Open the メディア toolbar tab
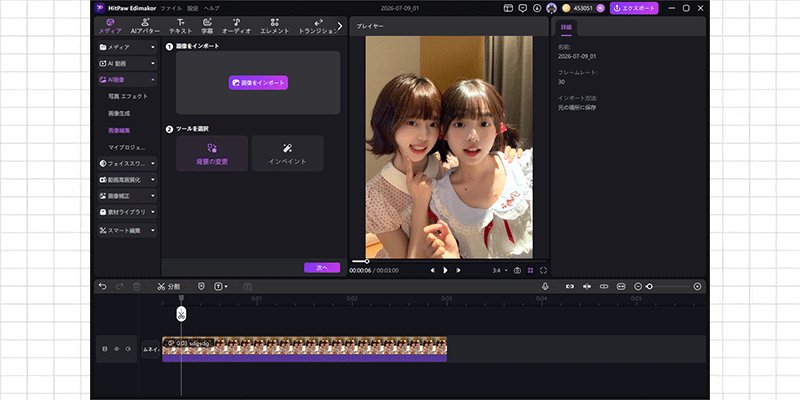This screenshot has height=400, width=800. [x=110, y=27]
